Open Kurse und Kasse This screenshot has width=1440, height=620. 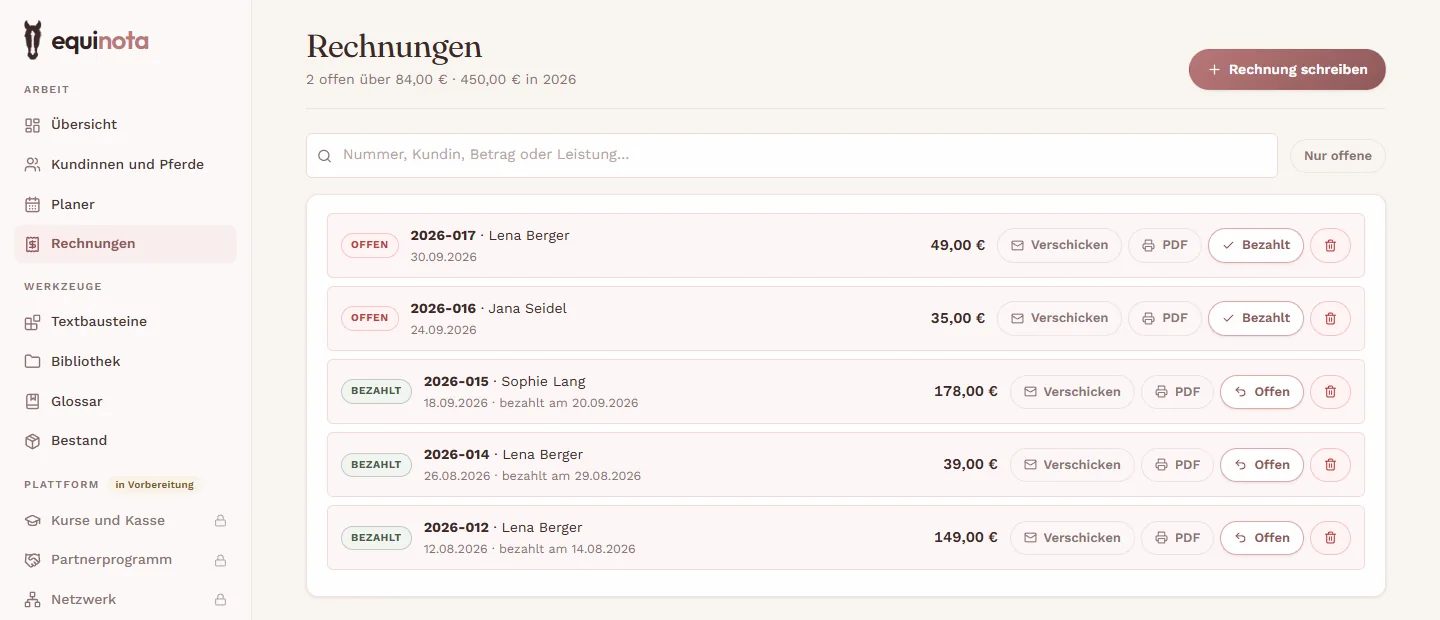point(125,521)
